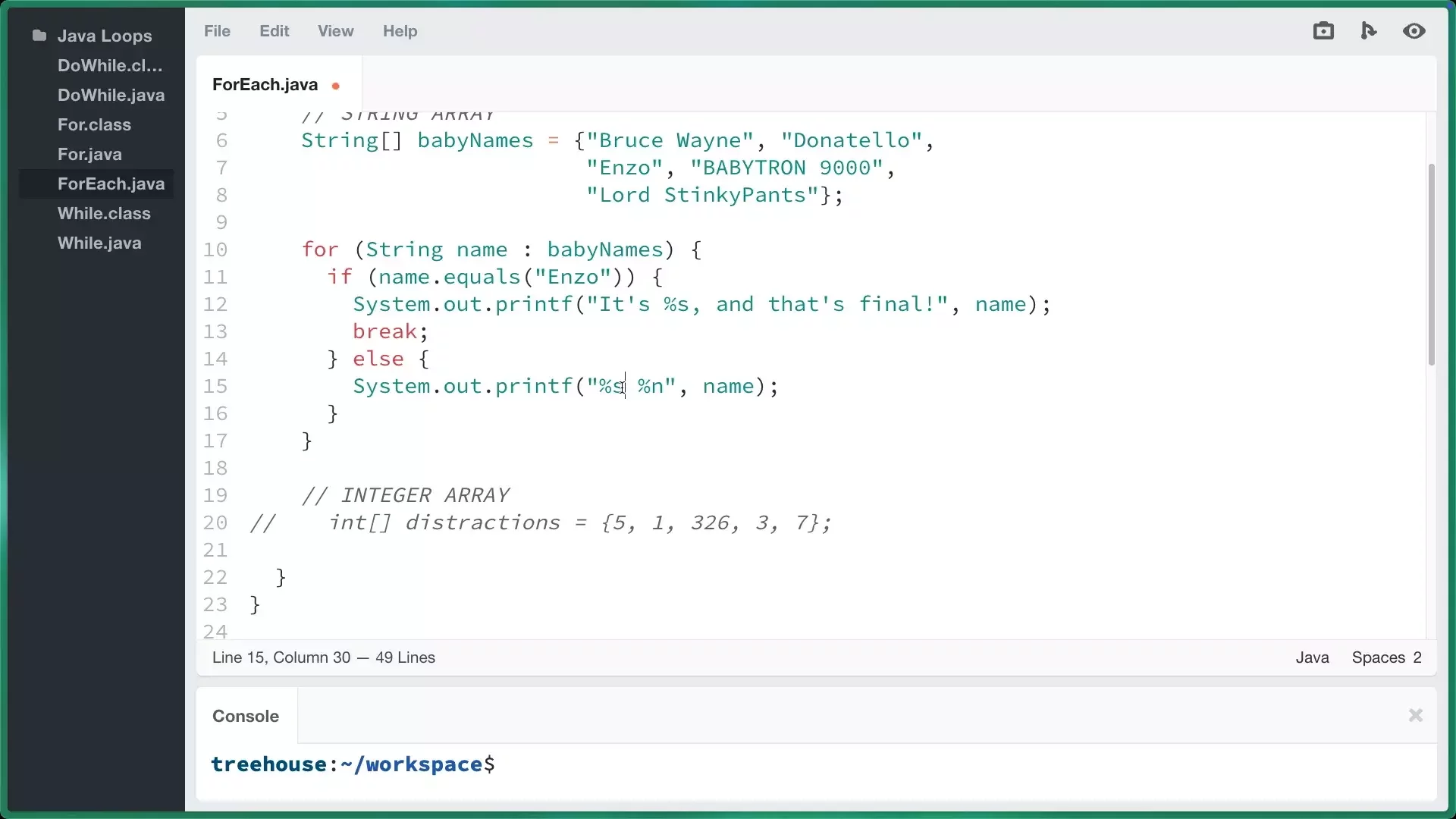1456x819 pixels.
Task: Open the View menu
Action: pos(335,31)
